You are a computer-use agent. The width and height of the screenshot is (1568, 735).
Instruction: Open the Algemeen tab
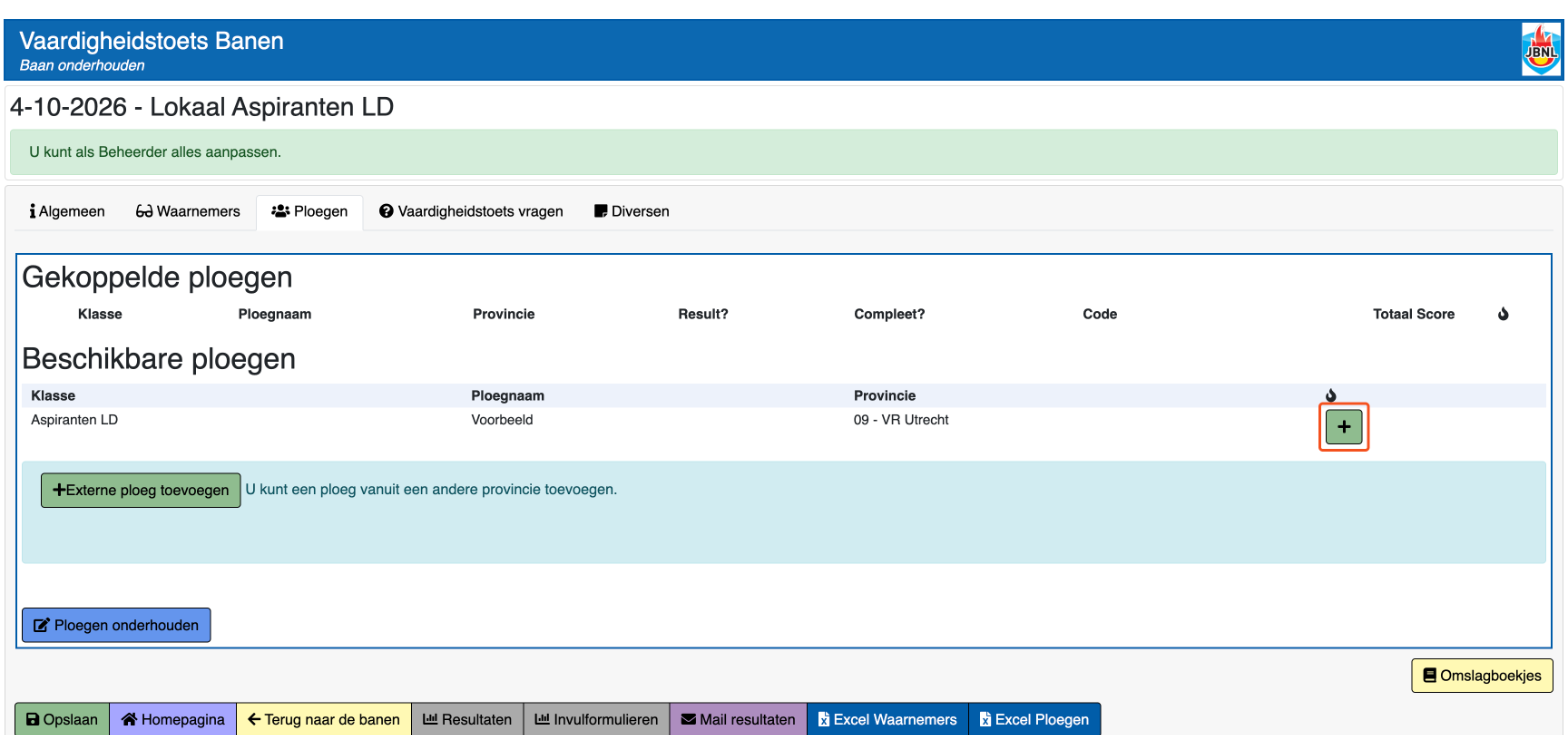(67, 211)
